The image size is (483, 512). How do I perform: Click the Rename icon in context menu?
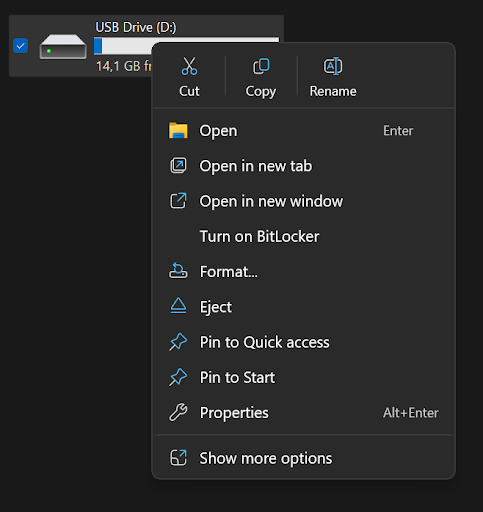[x=333, y=66]
